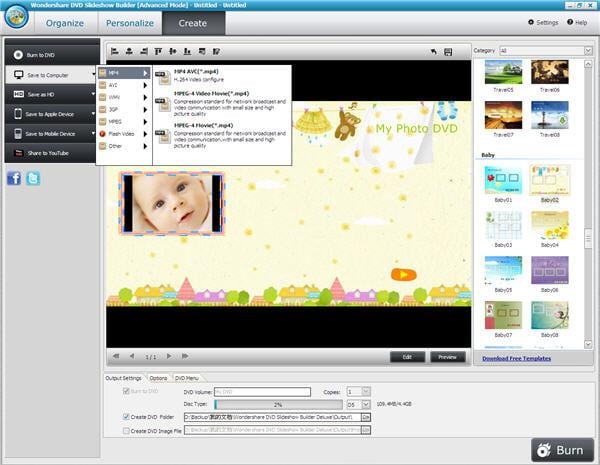Screen dimensions: 600x465
Task: Click the Burn button
Action: (562, 450)
